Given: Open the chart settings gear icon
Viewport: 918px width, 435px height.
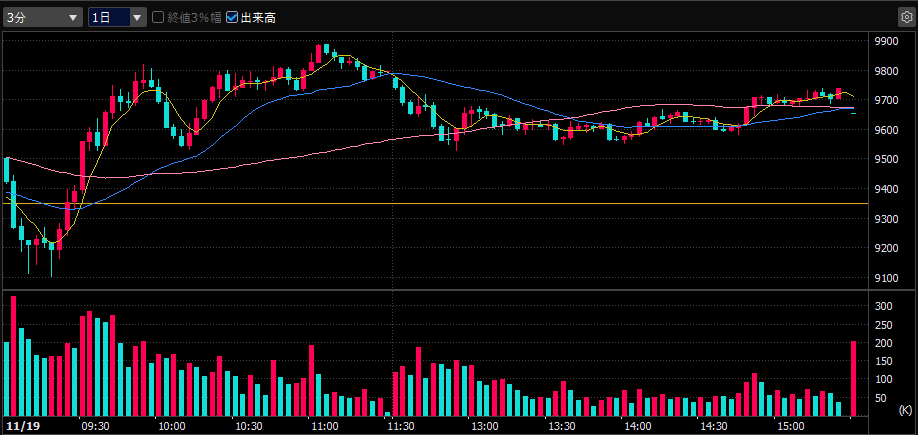Looking at the screenshot, I should click(x=905, y=17).
